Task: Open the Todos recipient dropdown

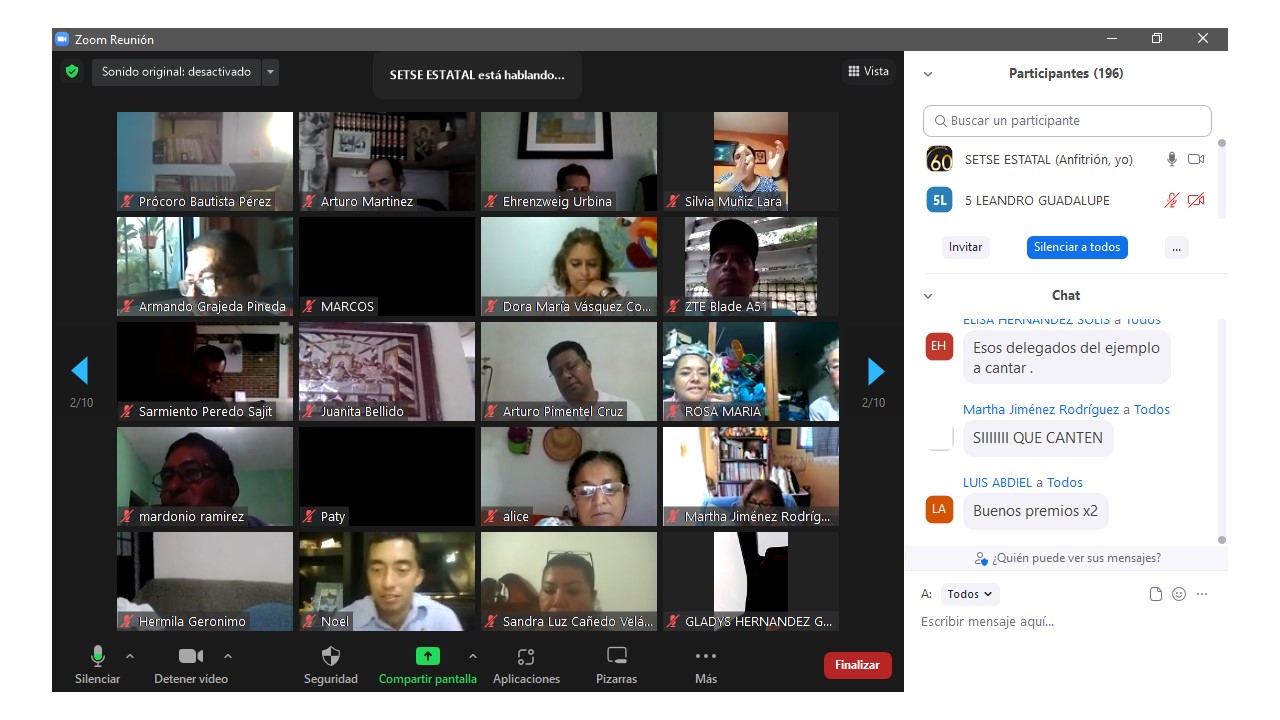Action: [970, 594]
